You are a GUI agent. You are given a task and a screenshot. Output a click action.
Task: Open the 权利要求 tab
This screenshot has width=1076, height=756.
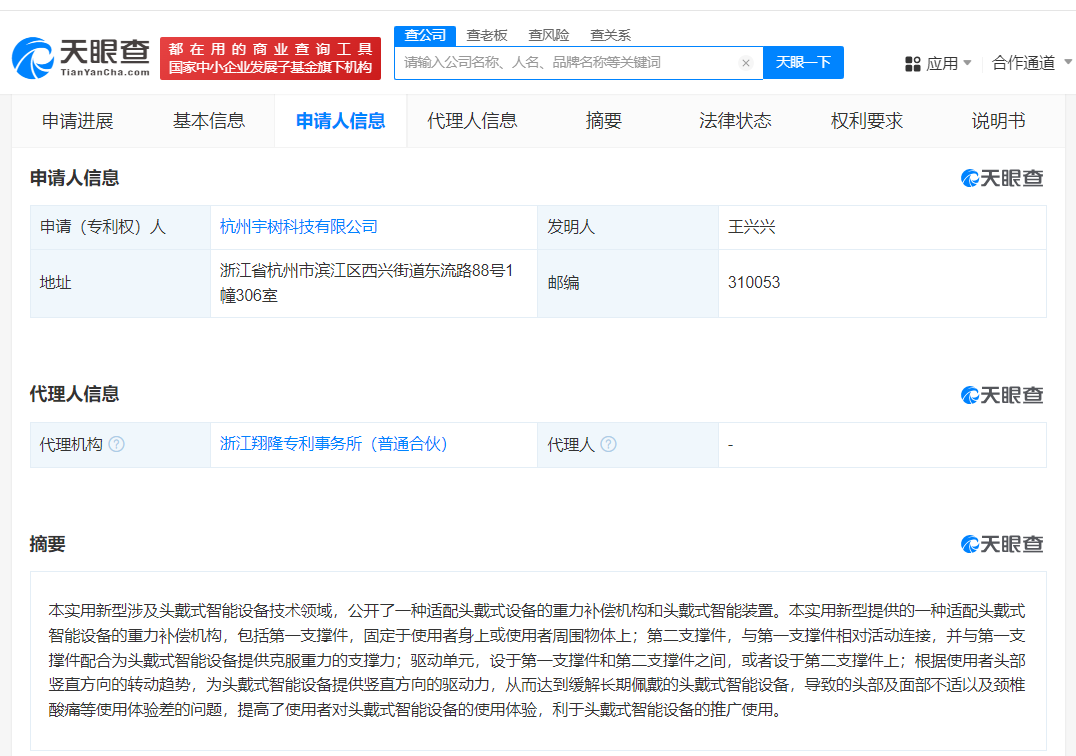point(867,121)
